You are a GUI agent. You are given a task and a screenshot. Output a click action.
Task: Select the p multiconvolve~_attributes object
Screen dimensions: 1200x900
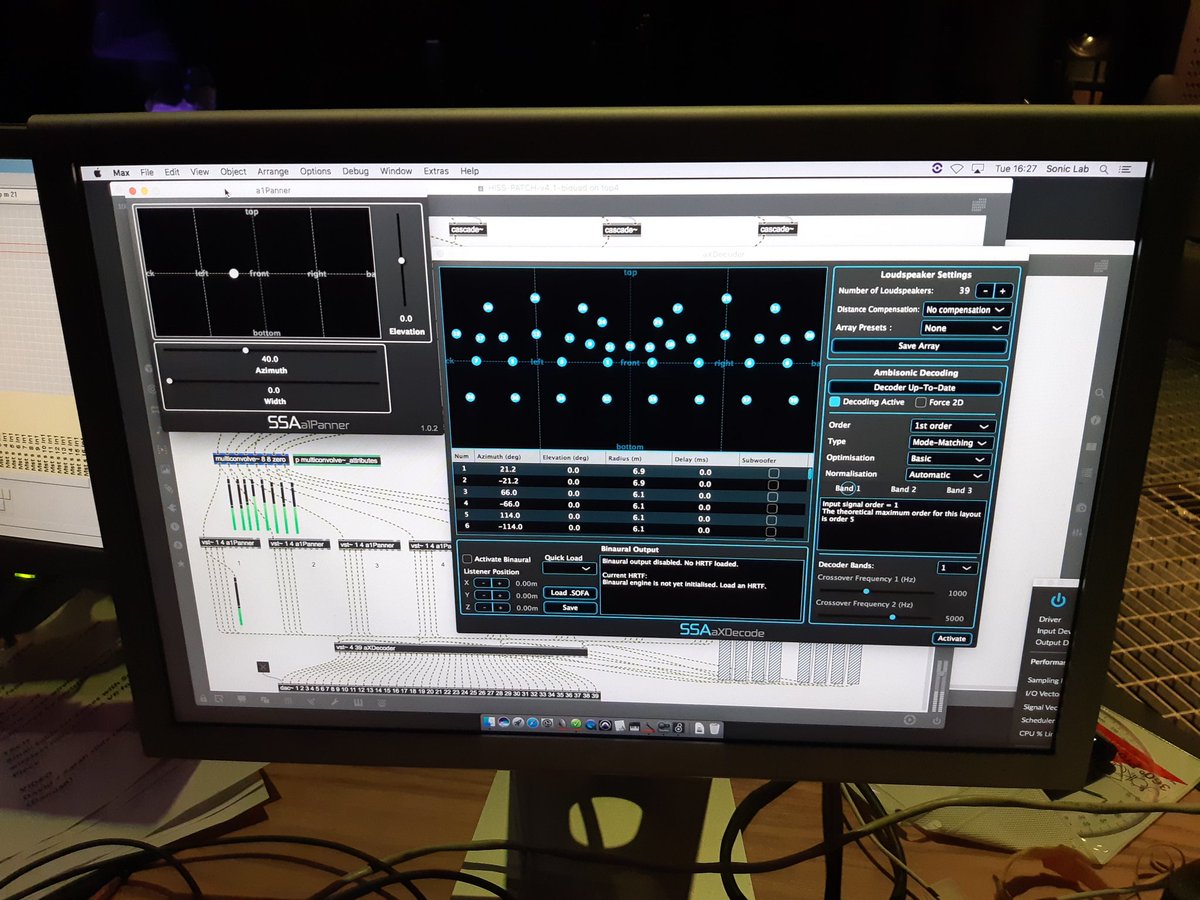(x=337, y=460)
